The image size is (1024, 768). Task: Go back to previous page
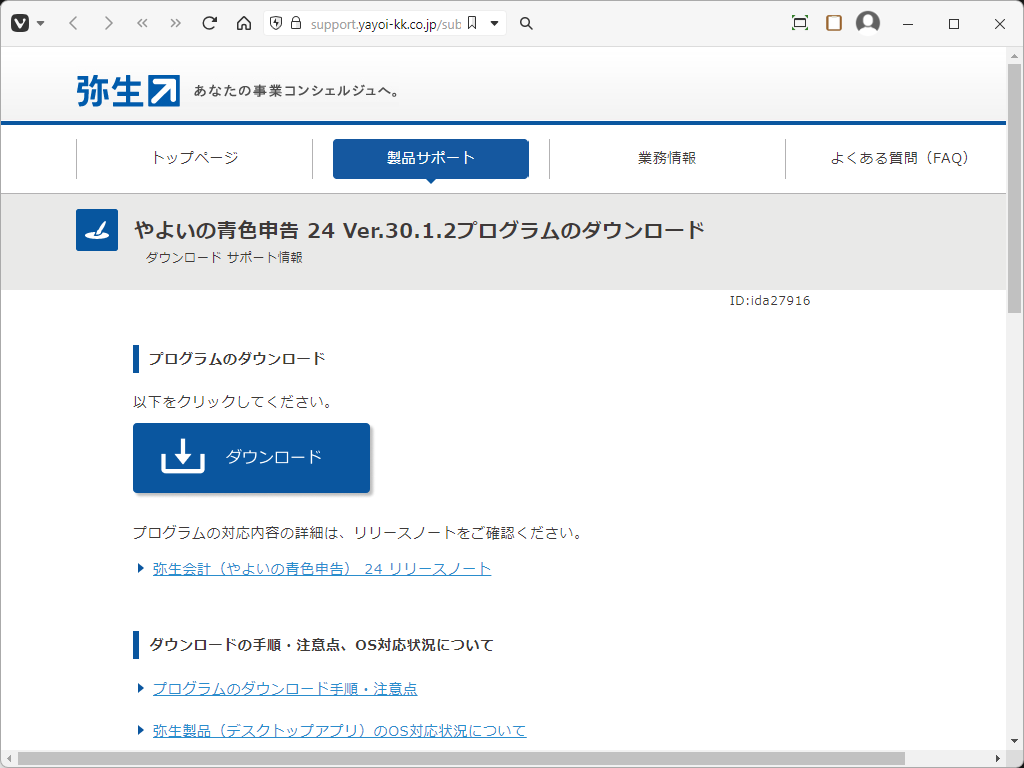pos(73,24)
